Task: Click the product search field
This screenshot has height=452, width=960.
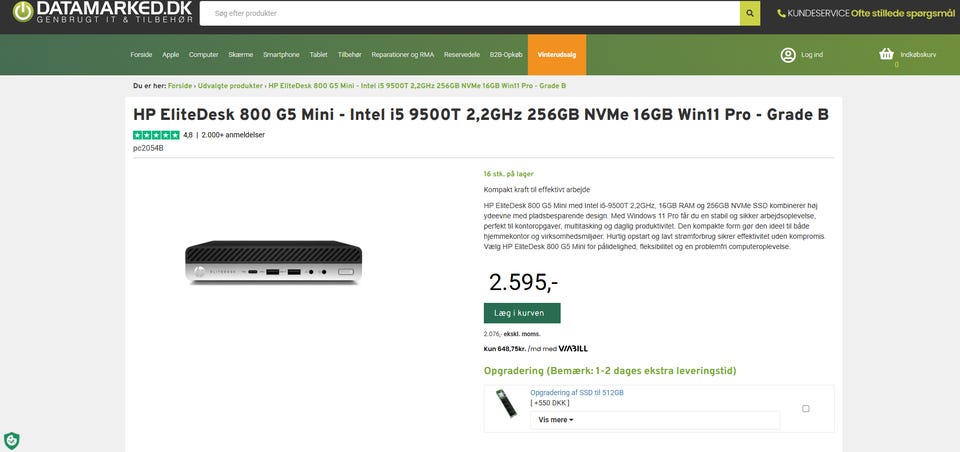Action: coord(470,14)
